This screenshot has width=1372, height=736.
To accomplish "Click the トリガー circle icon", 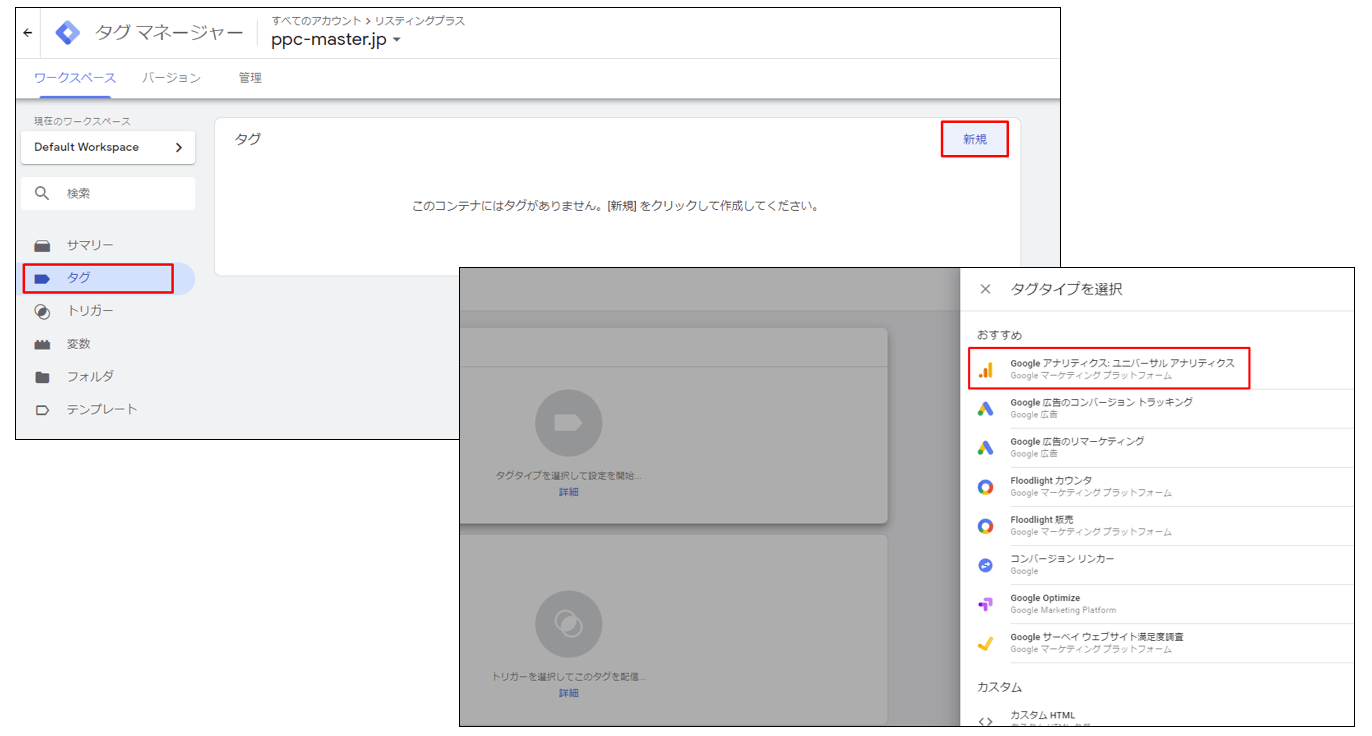I will pos(42,311).
